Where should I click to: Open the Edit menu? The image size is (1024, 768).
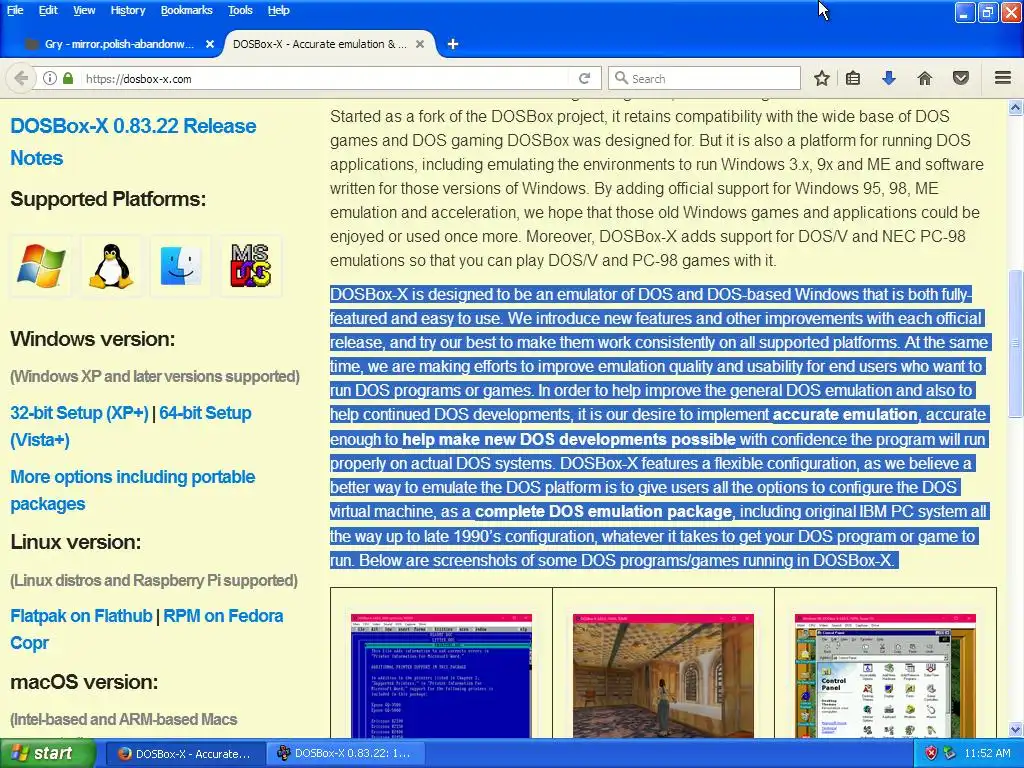48,10
